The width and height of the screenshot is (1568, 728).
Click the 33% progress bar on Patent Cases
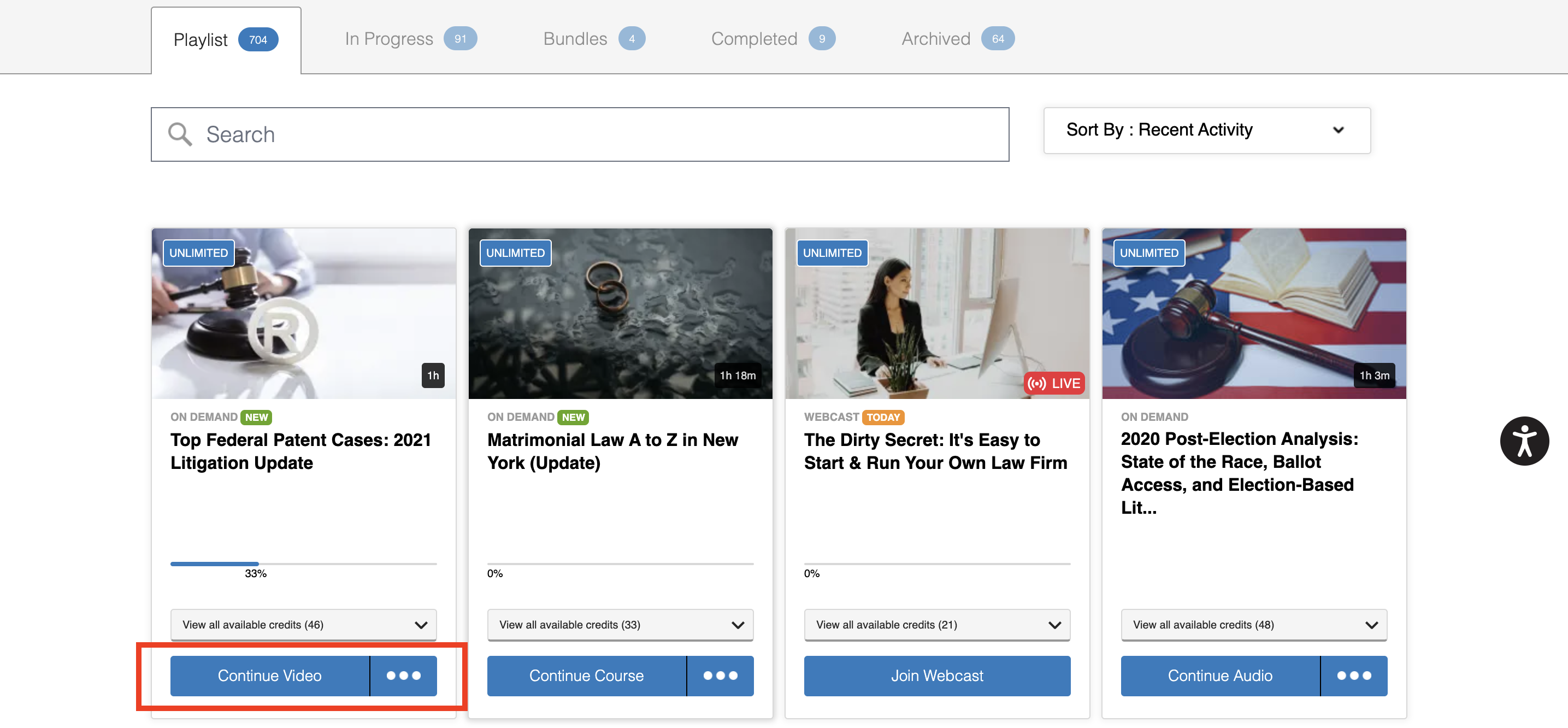pyautogui.click(x=303, y=563)
